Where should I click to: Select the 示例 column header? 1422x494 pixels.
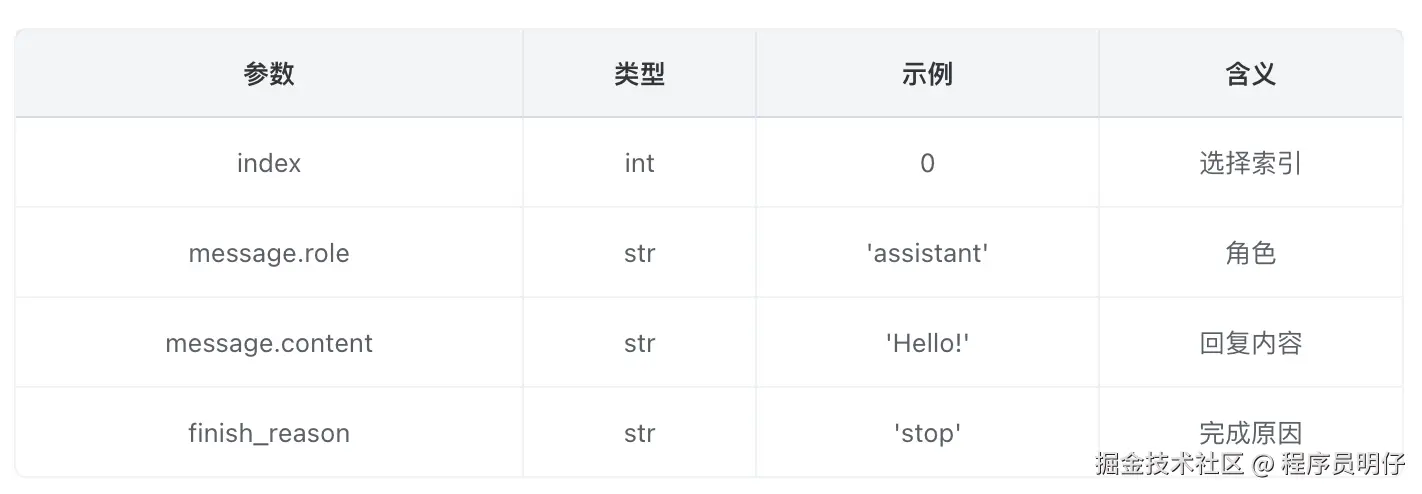927,74
